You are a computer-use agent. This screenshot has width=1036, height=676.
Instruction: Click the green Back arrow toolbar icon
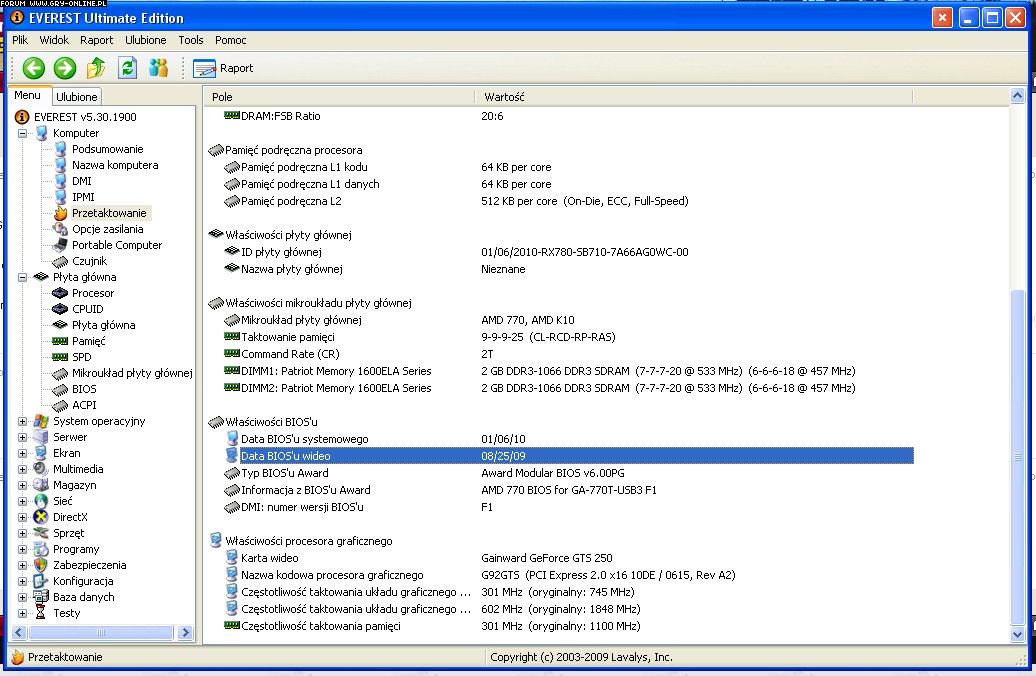pos(34,68)
